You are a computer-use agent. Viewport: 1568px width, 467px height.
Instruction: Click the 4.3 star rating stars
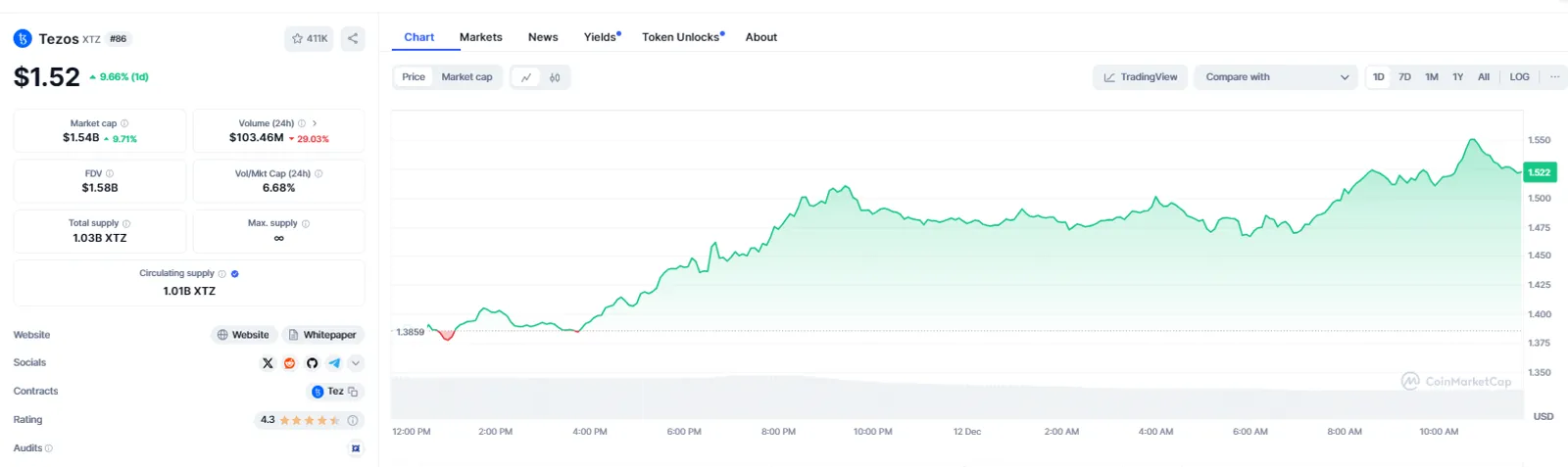[x=310, y=420]
